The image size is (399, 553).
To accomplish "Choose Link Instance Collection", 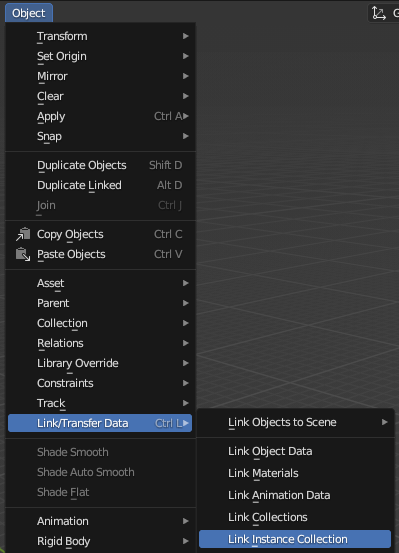I will 295,539.
